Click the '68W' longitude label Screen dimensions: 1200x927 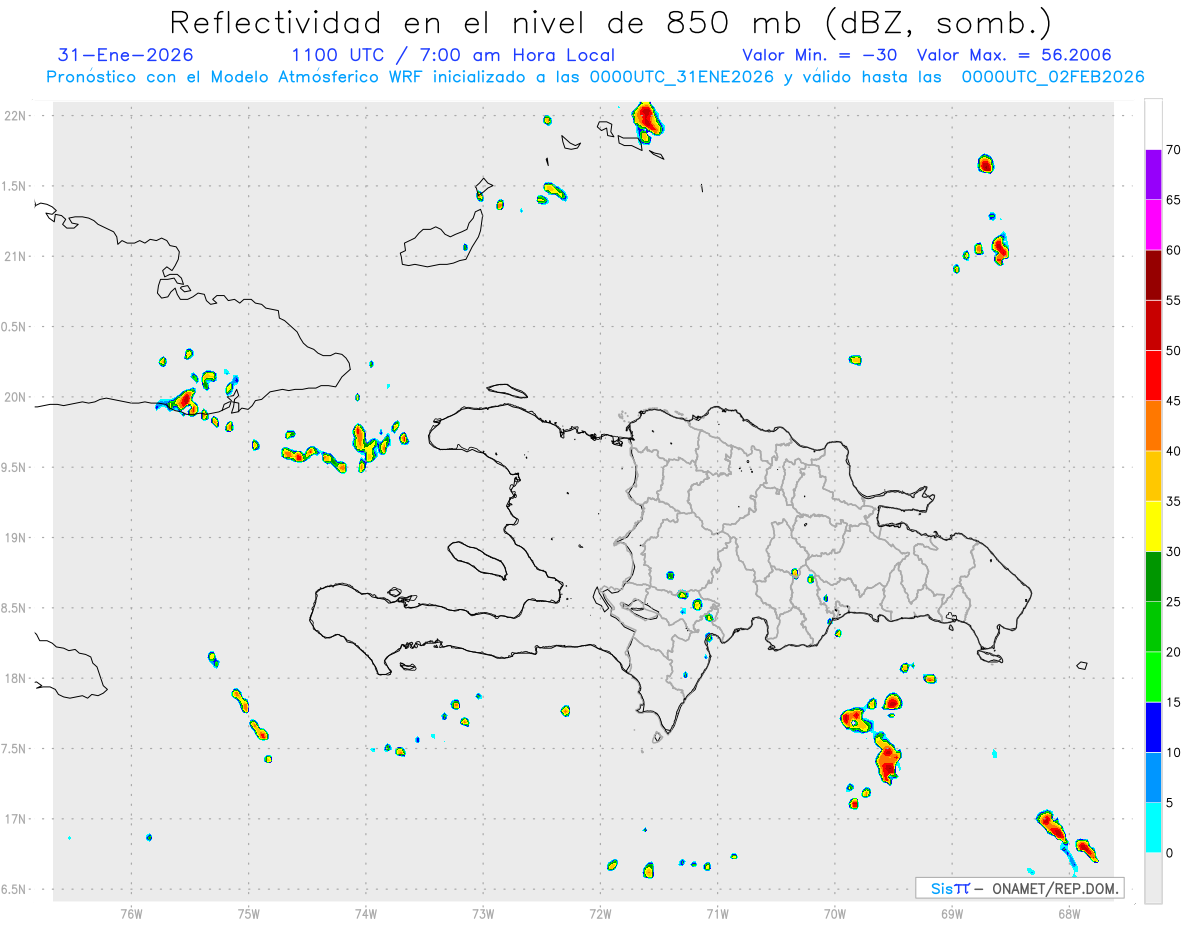pos(1069,912)
